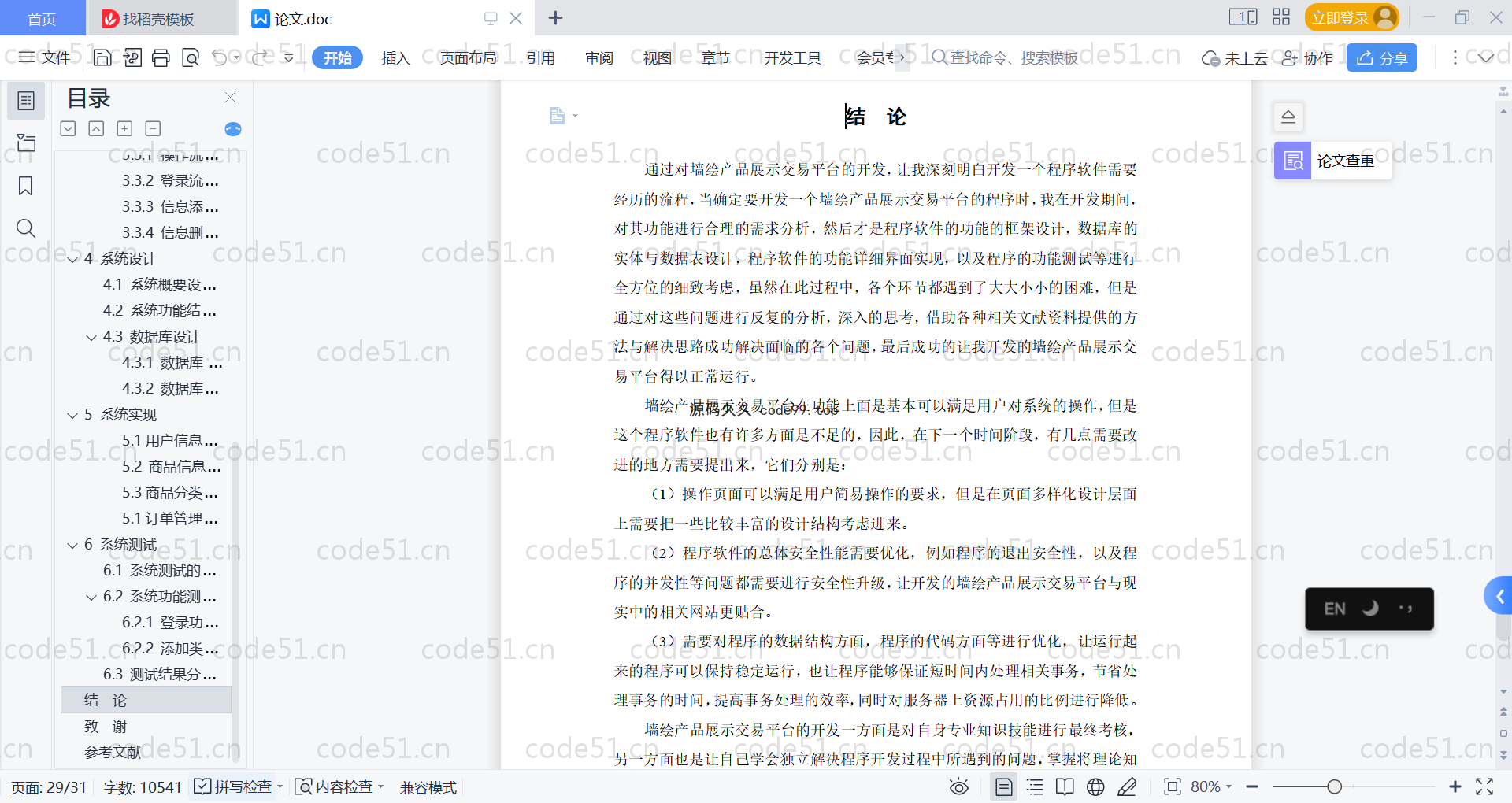Open the 论文查重 plagiarism check button
1512x803 pixels.
click(x=1332, y=161)
